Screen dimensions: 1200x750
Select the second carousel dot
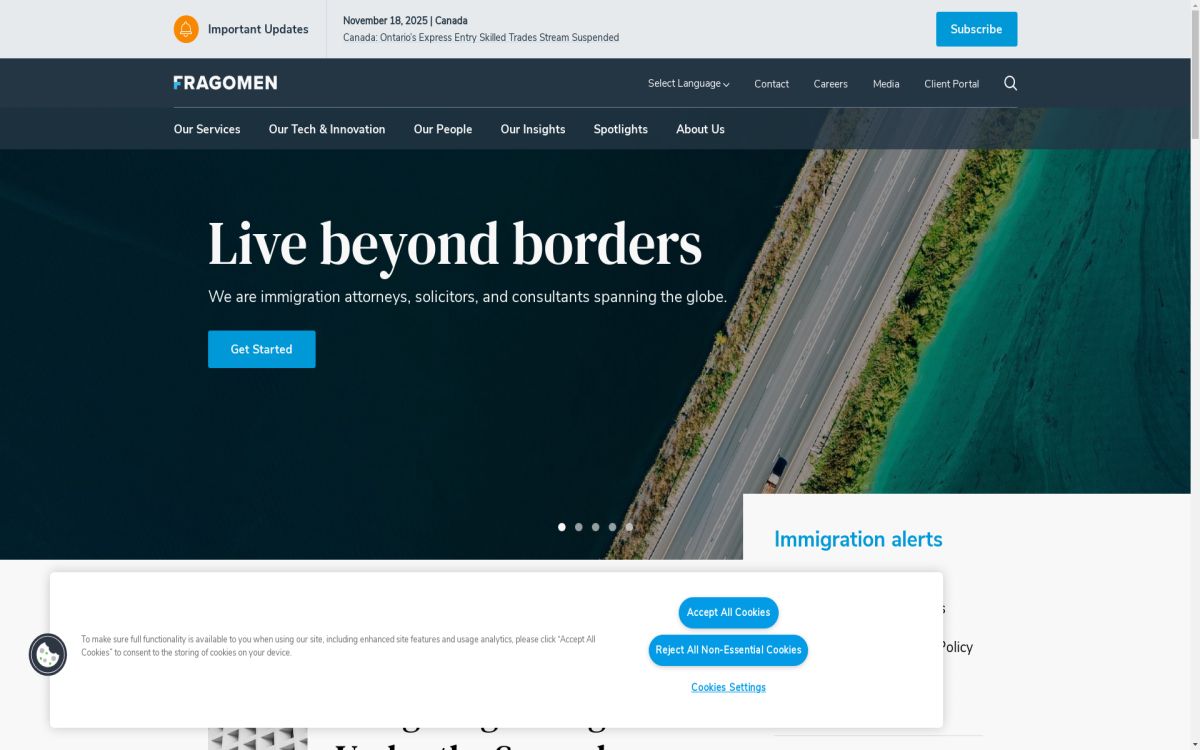[578, 526]
